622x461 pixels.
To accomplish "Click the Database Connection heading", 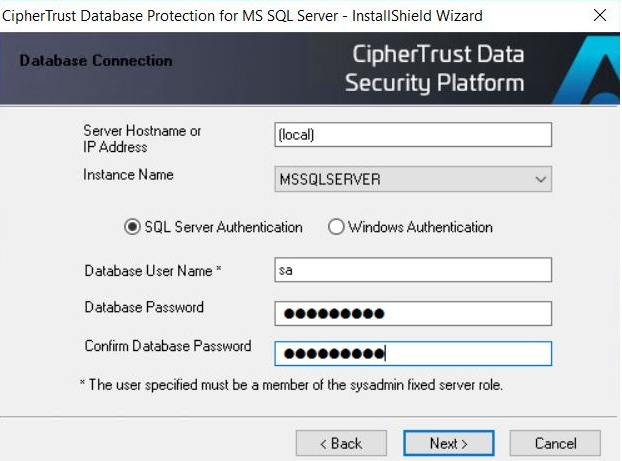I will coord(96,61).
